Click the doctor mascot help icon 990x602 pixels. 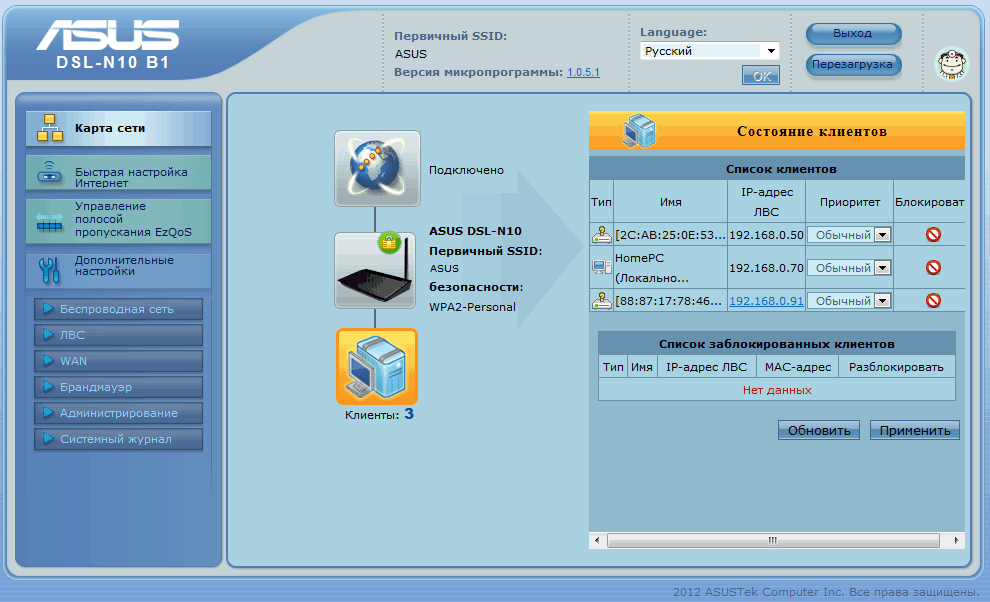(951, 64)
